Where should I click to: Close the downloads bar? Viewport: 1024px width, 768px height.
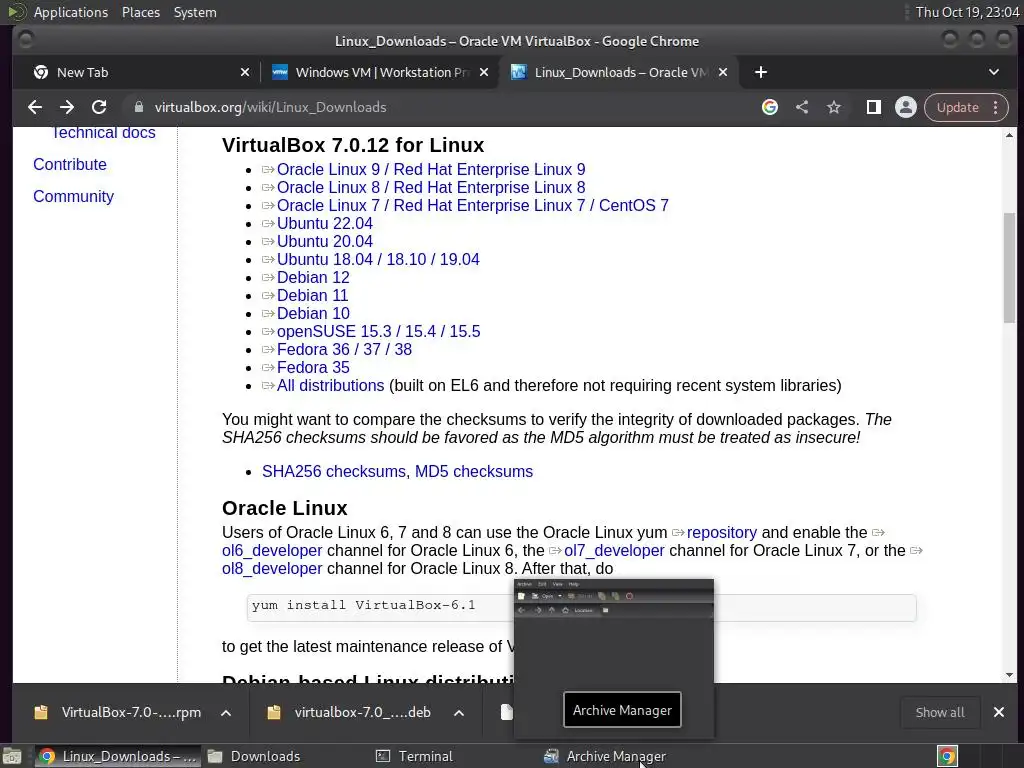tap(999, 712)
